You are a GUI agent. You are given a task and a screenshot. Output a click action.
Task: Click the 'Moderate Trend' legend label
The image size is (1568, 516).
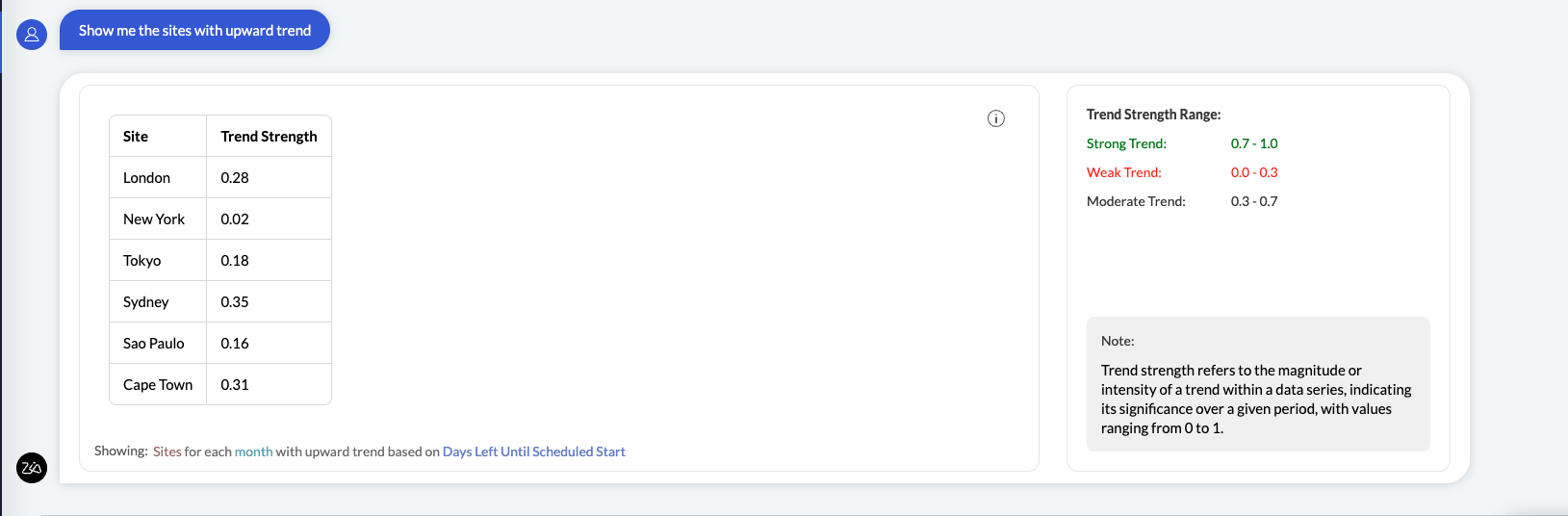(1136, 201)
